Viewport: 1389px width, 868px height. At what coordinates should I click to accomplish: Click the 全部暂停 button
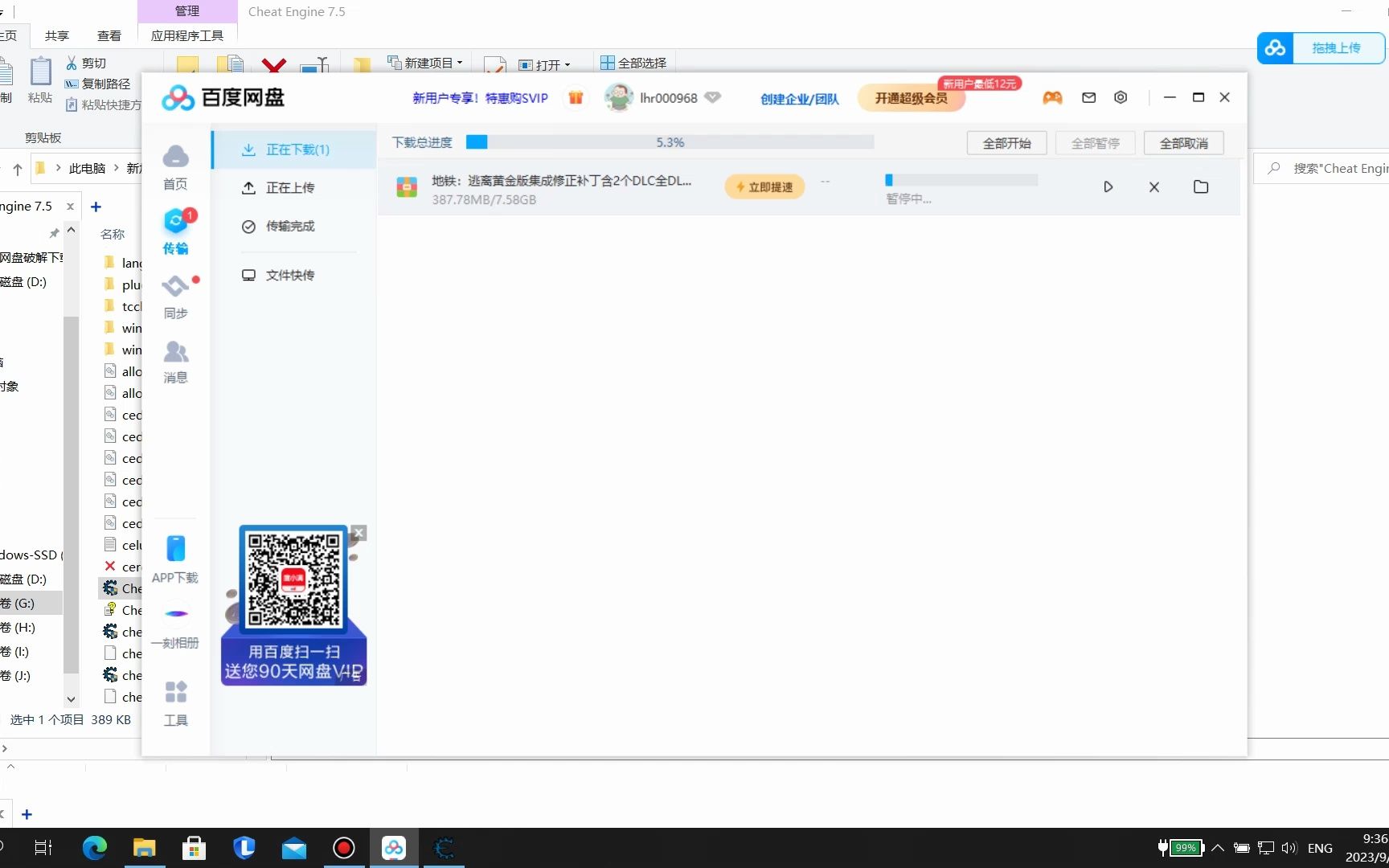(x=1095, y=143)
